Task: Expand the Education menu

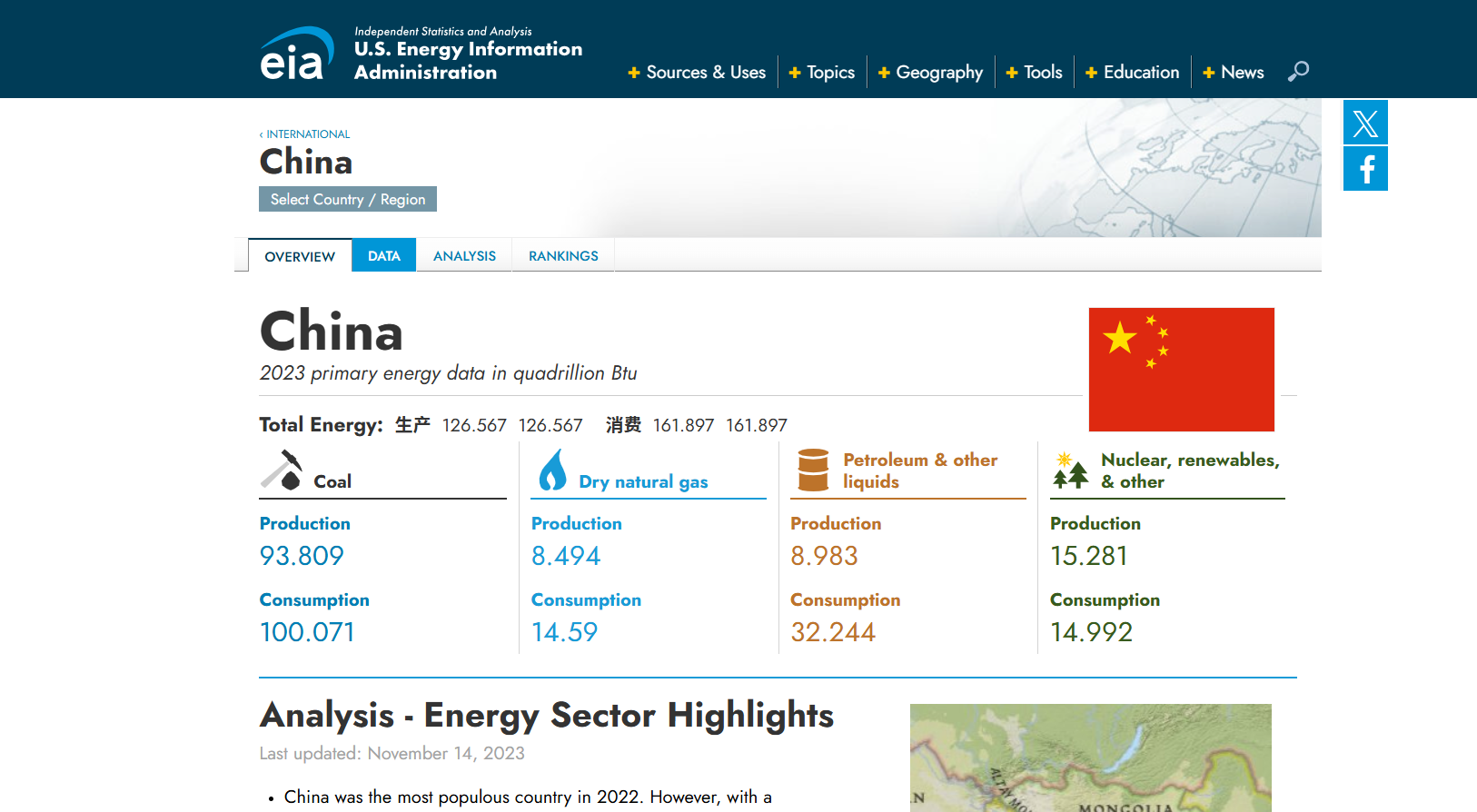Action: click(1132, 73)
